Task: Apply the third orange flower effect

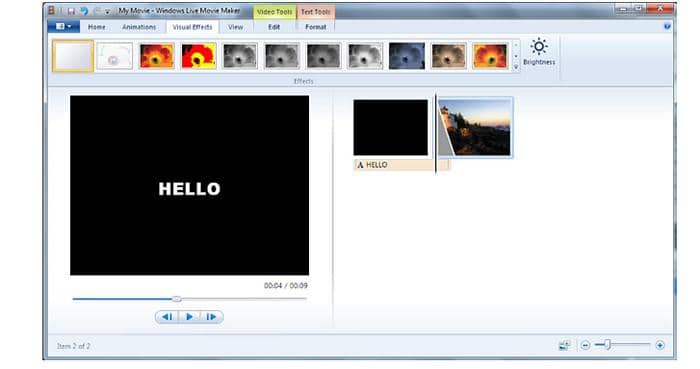Action: tap(157, 56)
